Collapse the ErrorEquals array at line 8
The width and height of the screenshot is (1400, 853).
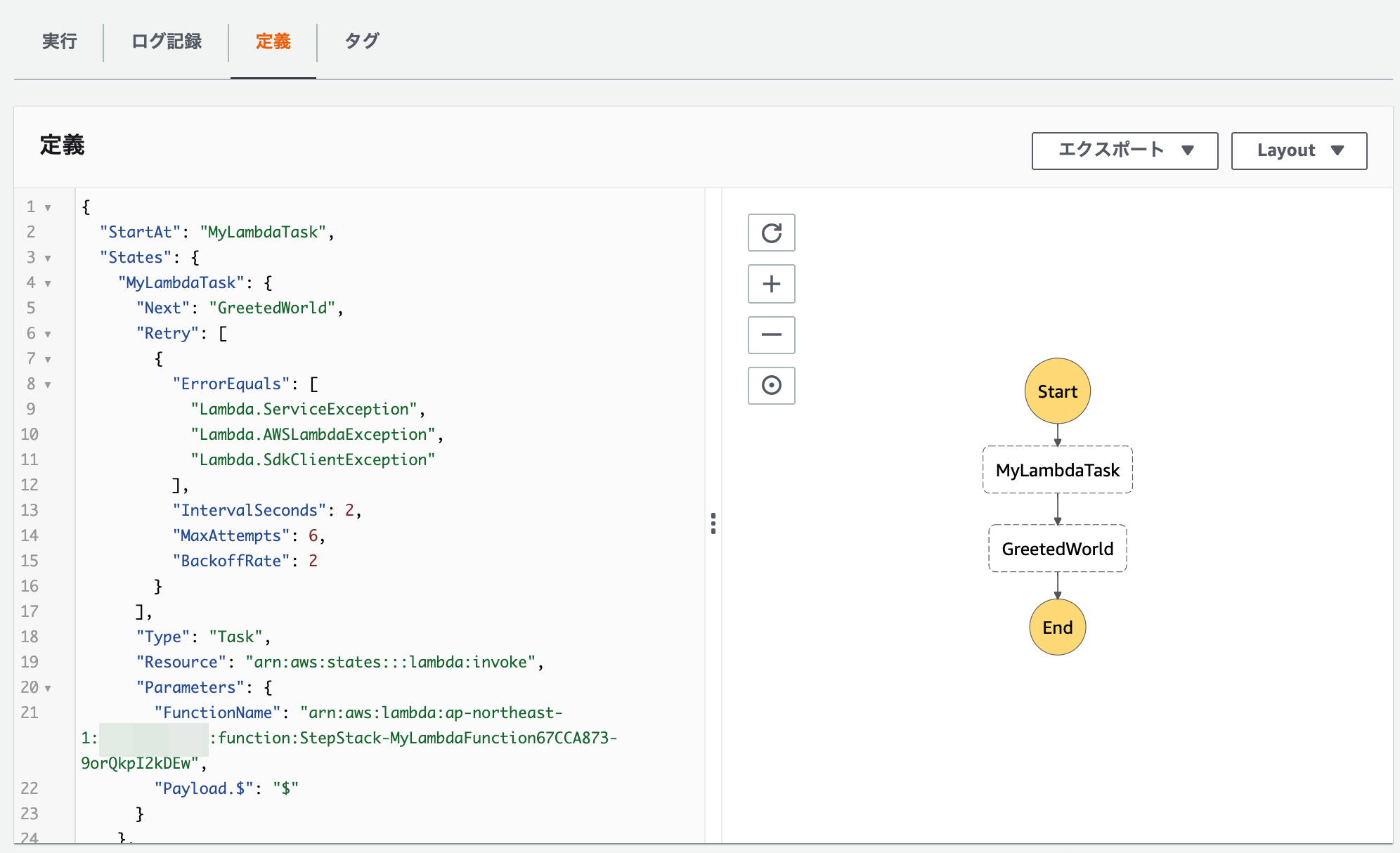point(46,384)
